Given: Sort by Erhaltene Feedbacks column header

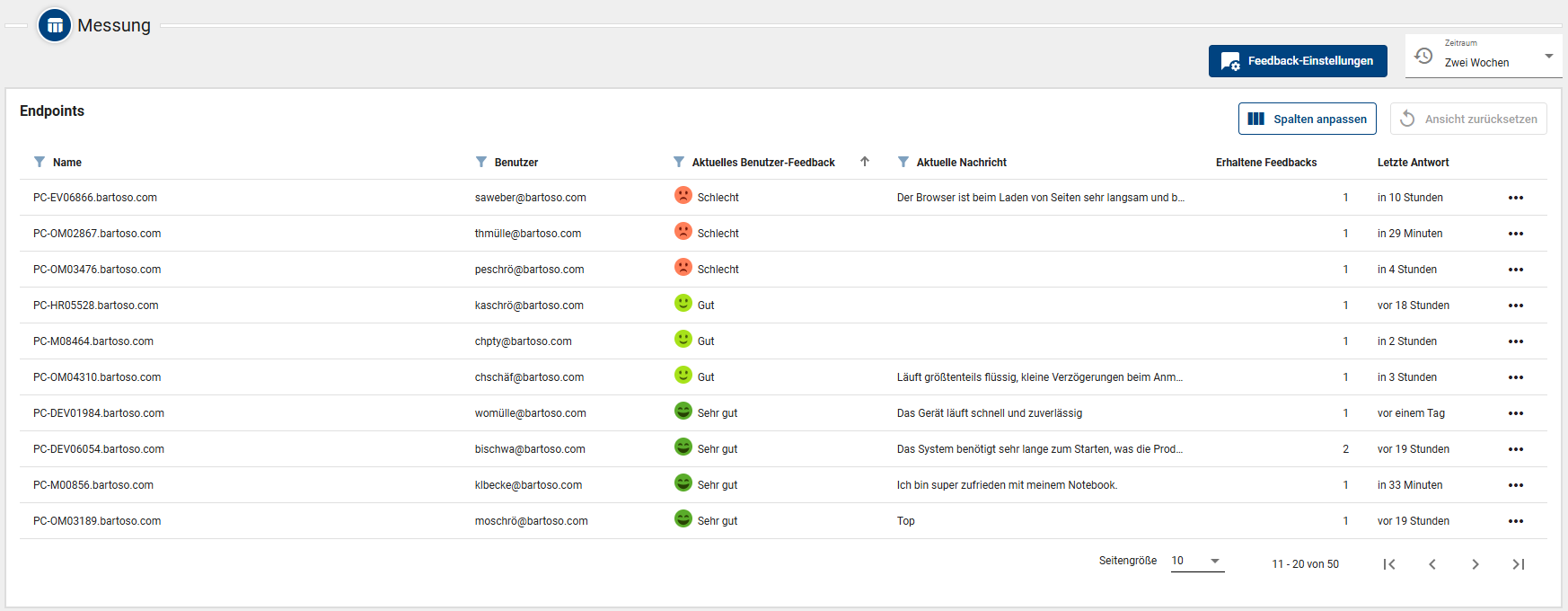Looking at the screenshot, I should point(1265,163).
